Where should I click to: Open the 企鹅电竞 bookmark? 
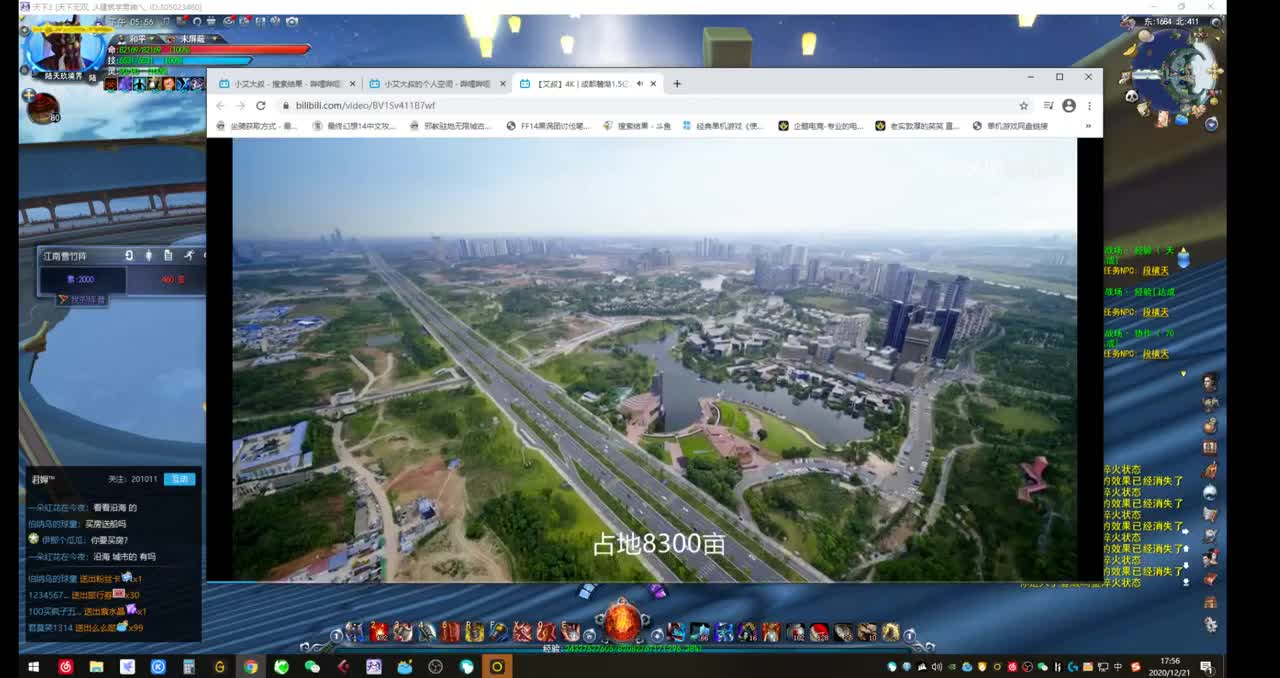click(820, 126)
